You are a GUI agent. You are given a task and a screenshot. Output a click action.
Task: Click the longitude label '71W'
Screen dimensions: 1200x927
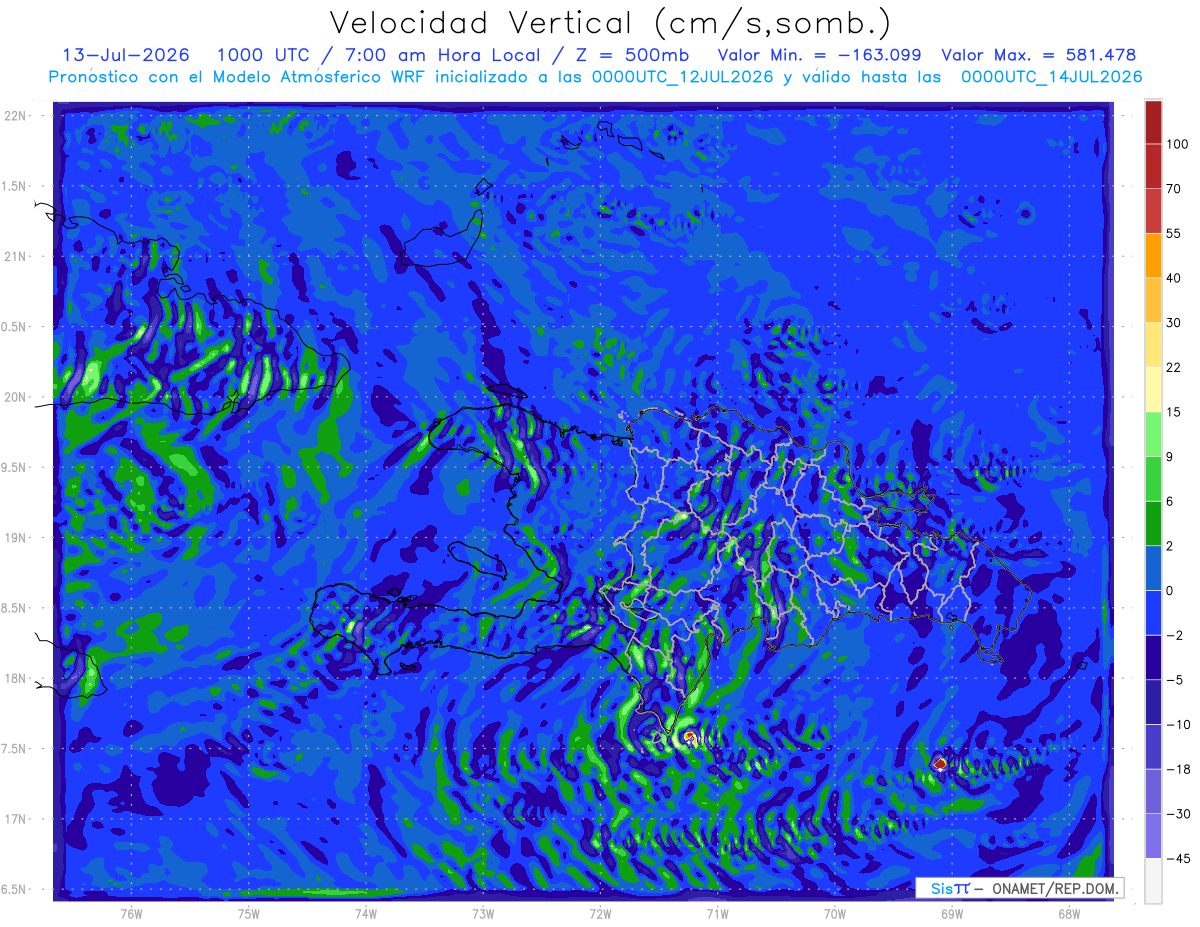(x=717, y=913)
